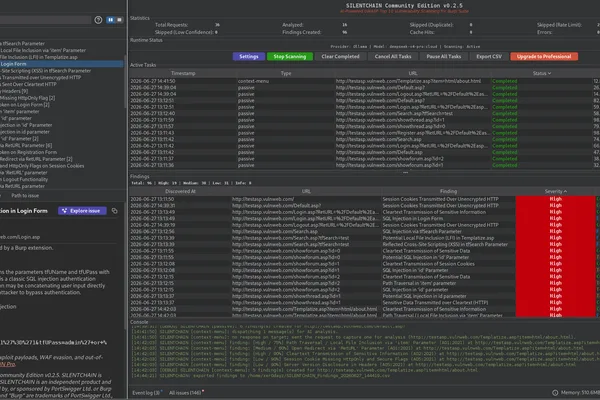The height and width of the screenshot is (400, 600).
Task: Click Cancel All Tasks button
Action: (393, 57)
